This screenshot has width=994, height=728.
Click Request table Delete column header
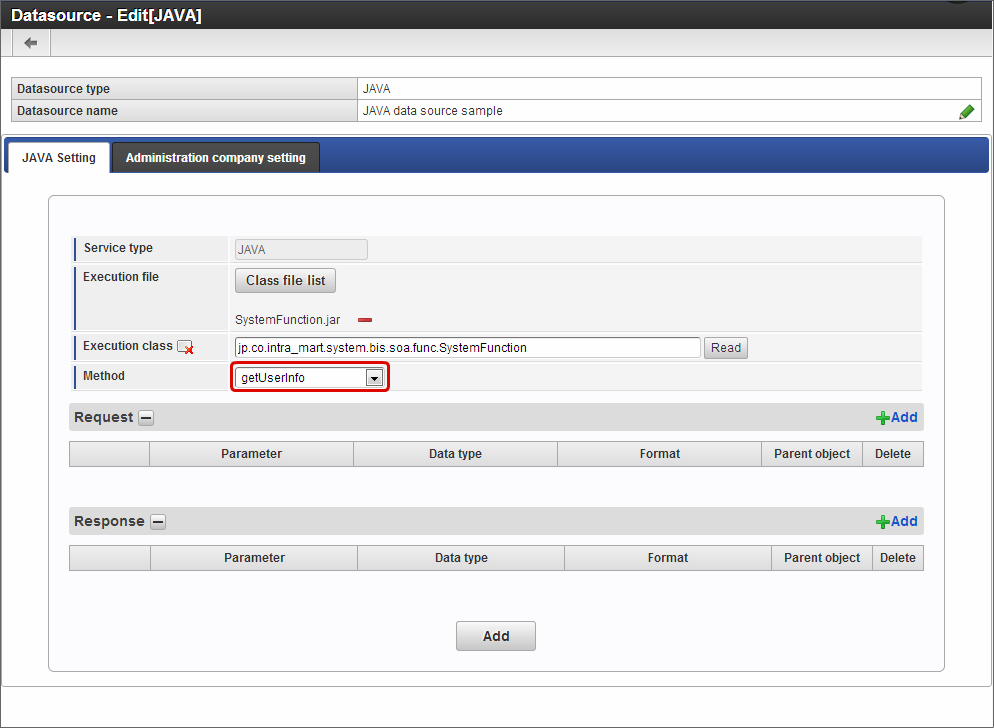[x=893, y=454]
